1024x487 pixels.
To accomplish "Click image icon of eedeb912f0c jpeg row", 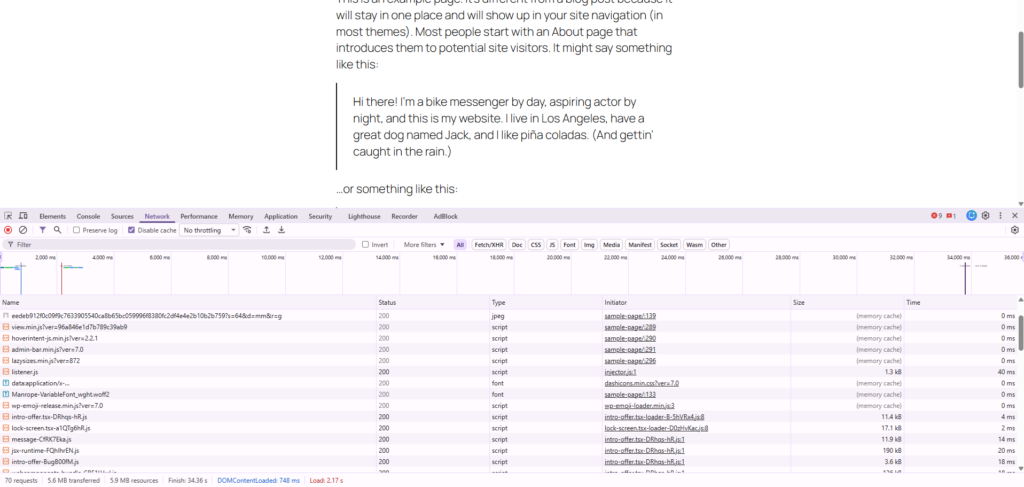I will coord(6,316).
